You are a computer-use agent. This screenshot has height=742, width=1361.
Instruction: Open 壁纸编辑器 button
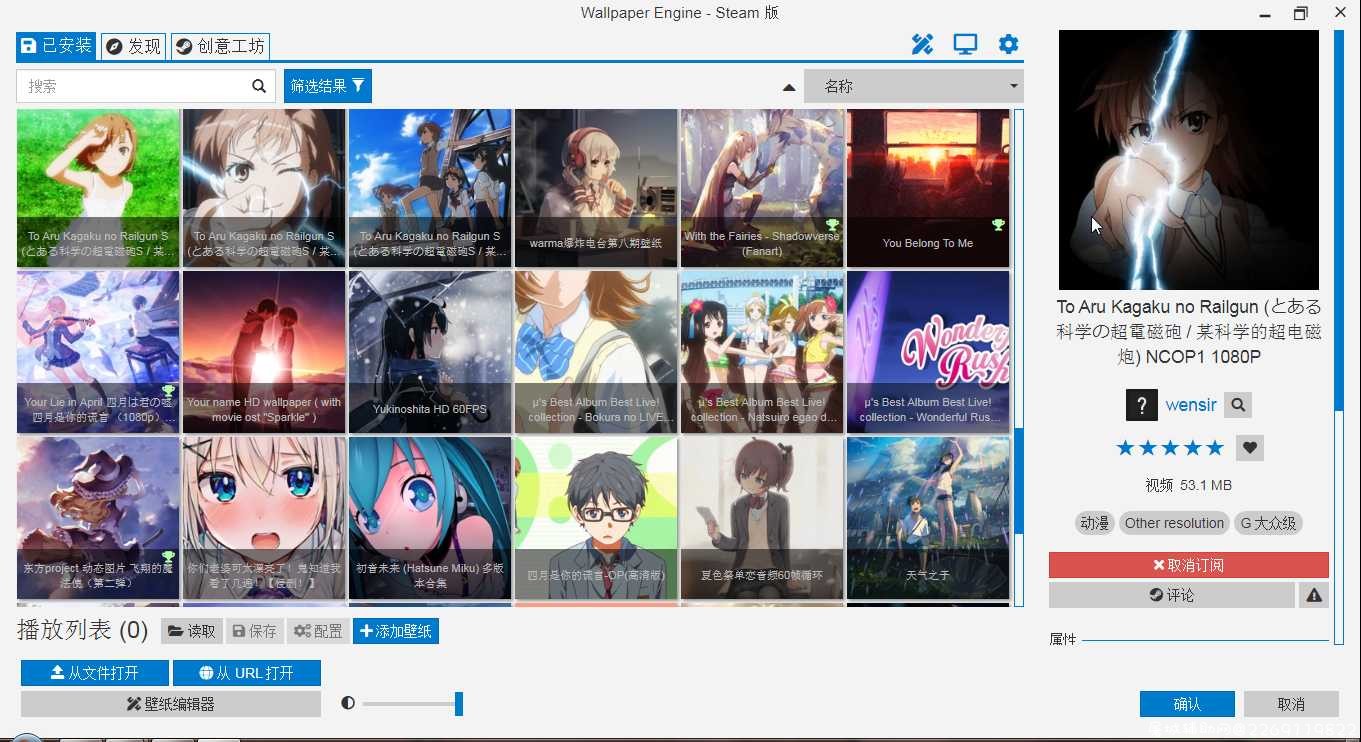[171, 704]
